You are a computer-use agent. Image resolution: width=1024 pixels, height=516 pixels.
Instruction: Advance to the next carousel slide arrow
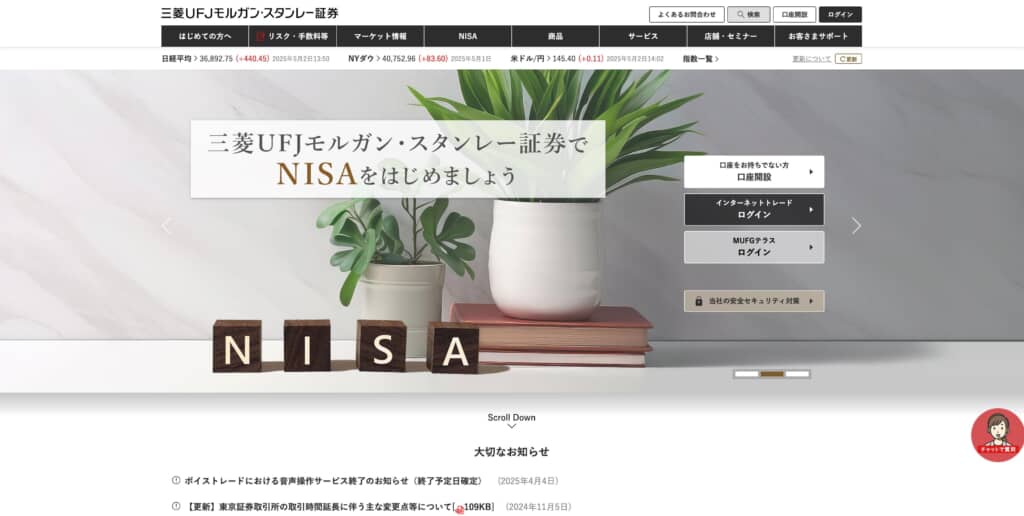[856, 226]
